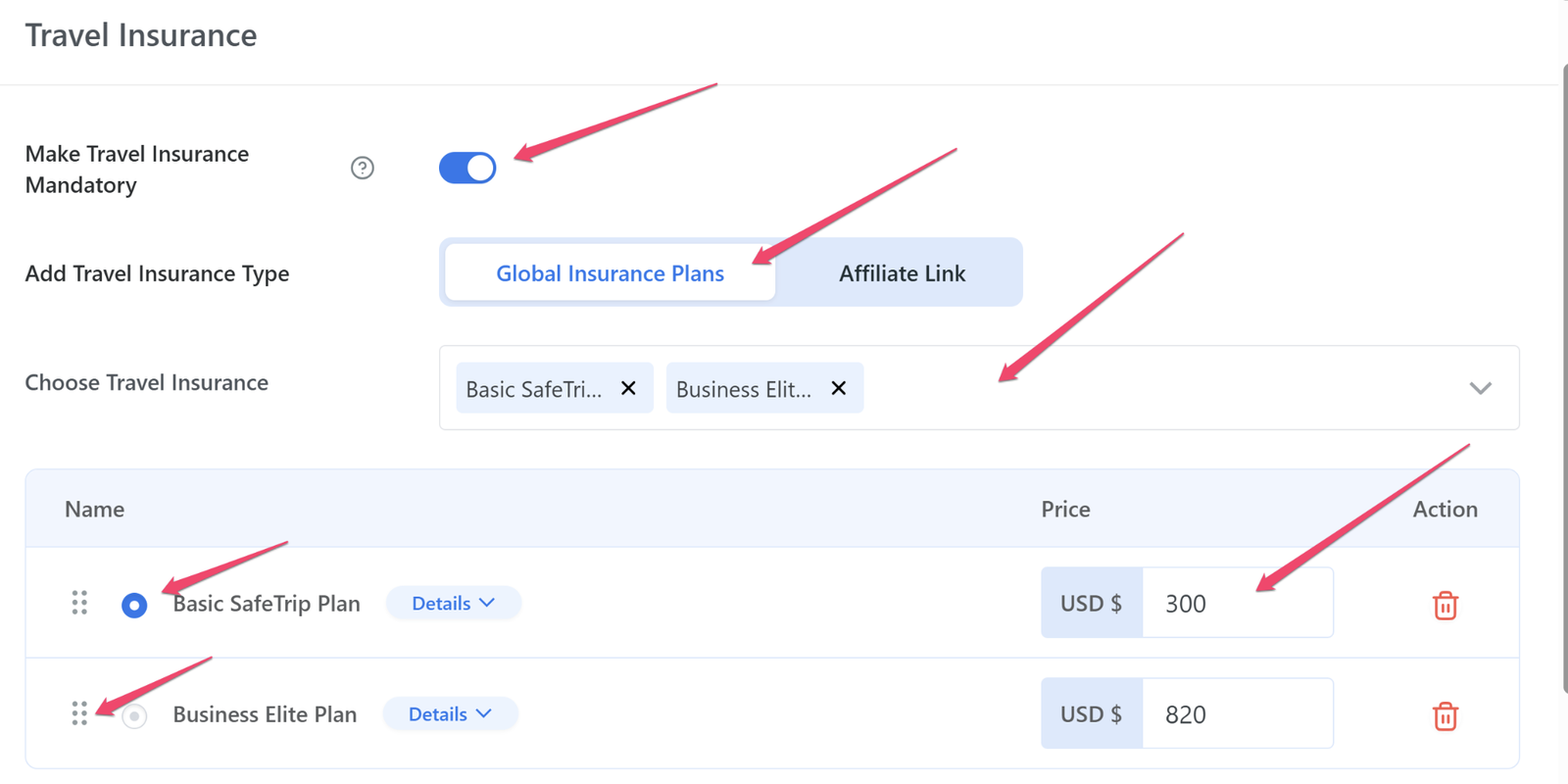Click the drag handle for Basic SafeTrip Plan

pos(79,604)
